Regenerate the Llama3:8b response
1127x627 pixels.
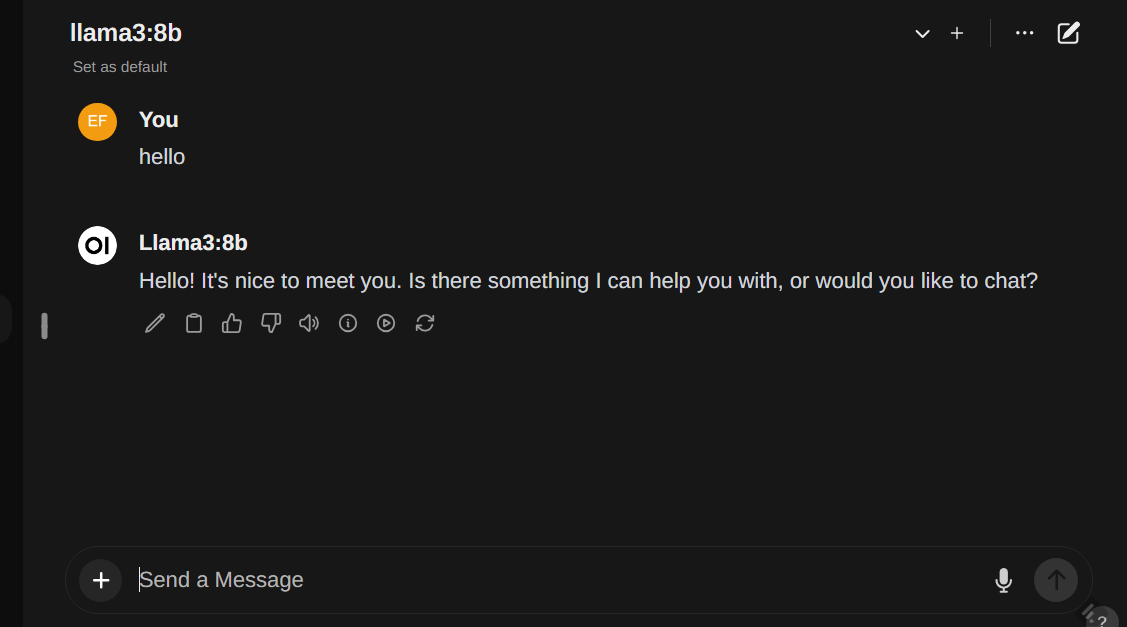[x=425, y=323]
